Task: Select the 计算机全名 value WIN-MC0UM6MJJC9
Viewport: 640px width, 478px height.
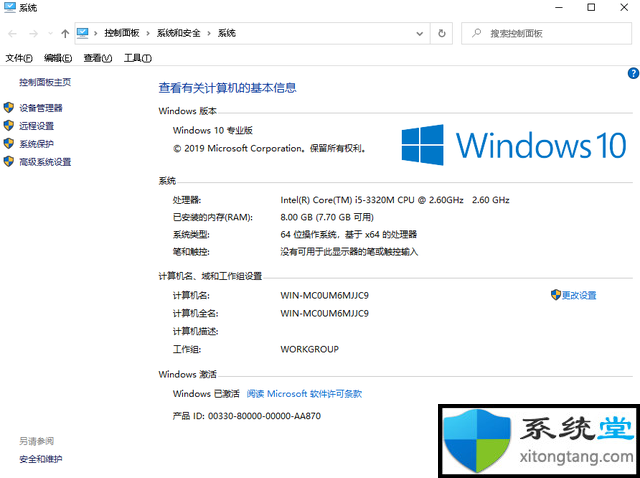Action: 324,313
